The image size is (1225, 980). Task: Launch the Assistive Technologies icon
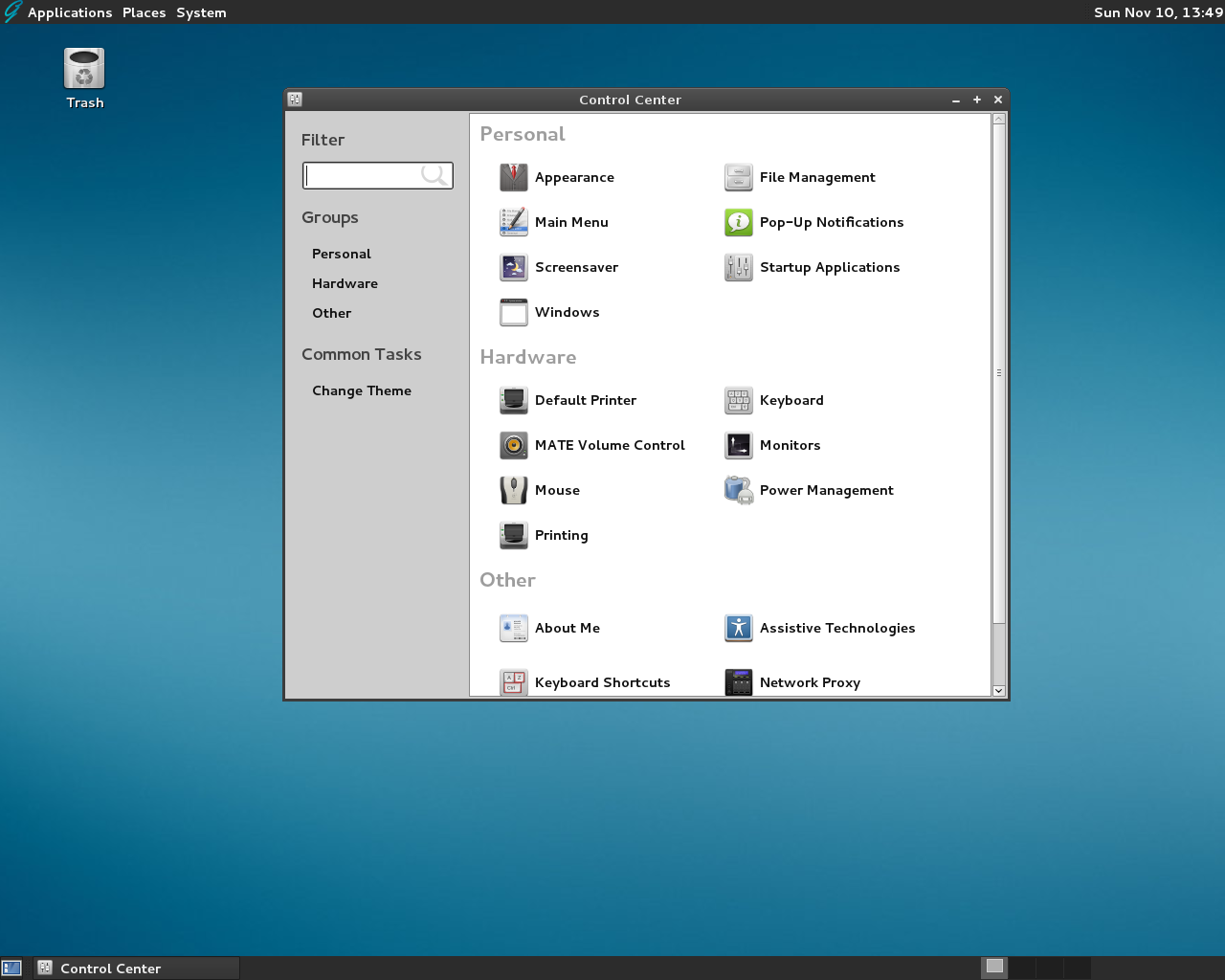pyautogui.click(x=739, y=628)
